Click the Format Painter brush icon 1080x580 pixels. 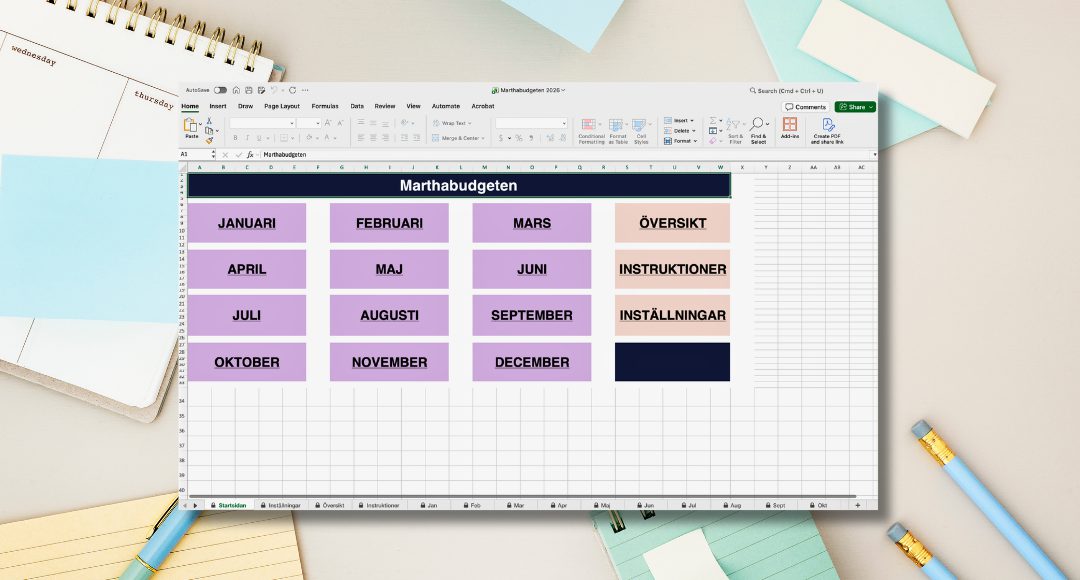(209, 140)
